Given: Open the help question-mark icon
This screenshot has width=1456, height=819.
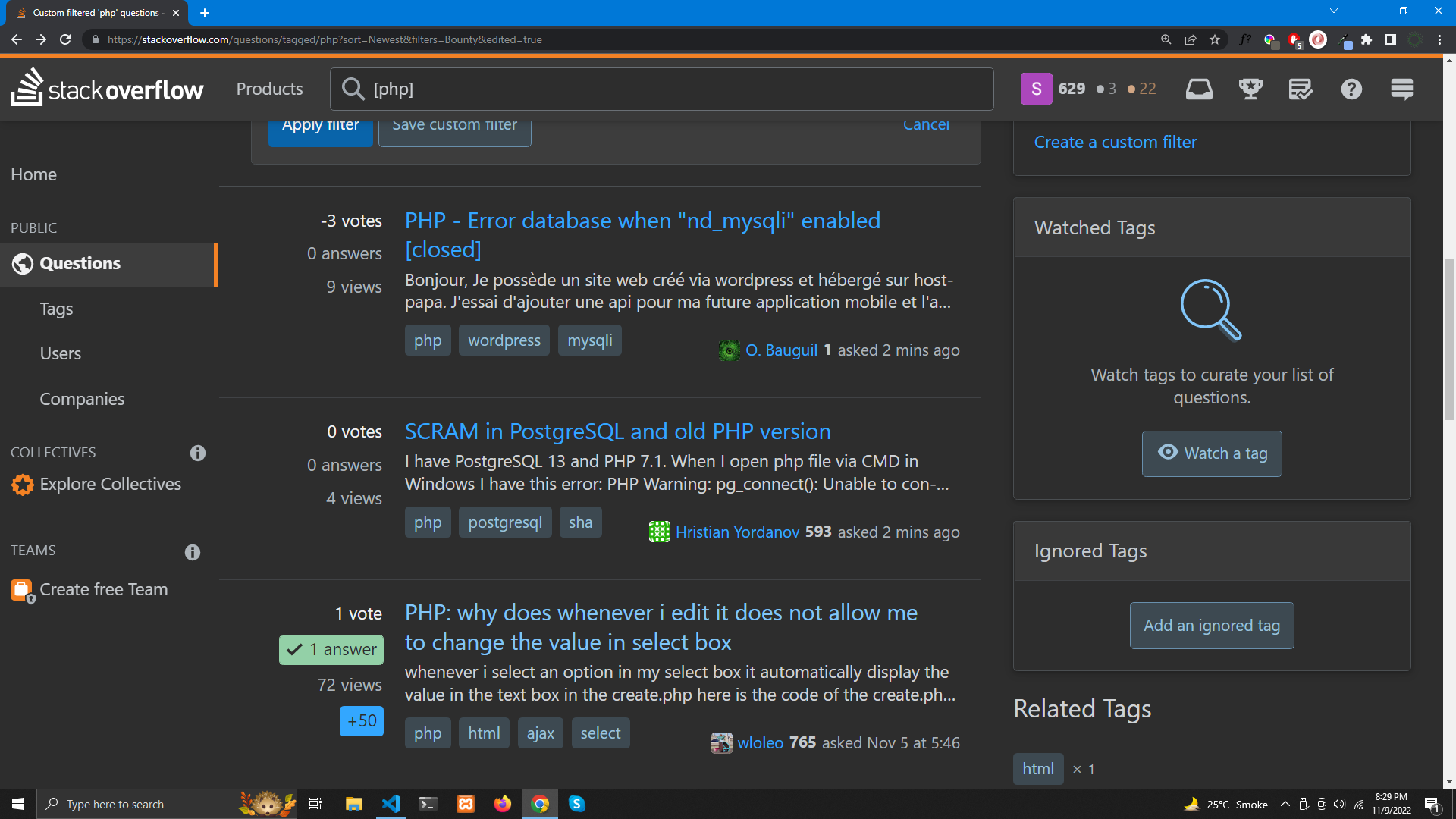Looking at the screenshot, I should pyautogui.click(x=1351, y=89).
